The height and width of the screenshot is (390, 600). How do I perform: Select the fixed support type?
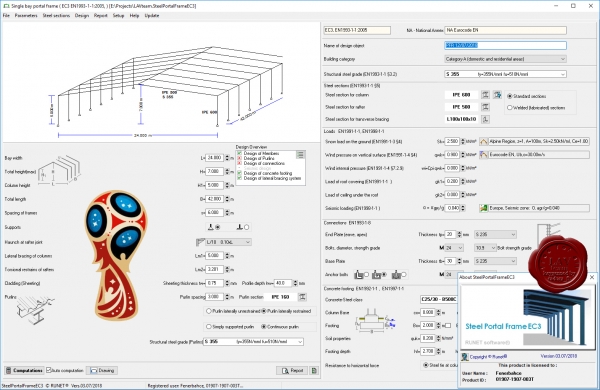click(246, 227)
